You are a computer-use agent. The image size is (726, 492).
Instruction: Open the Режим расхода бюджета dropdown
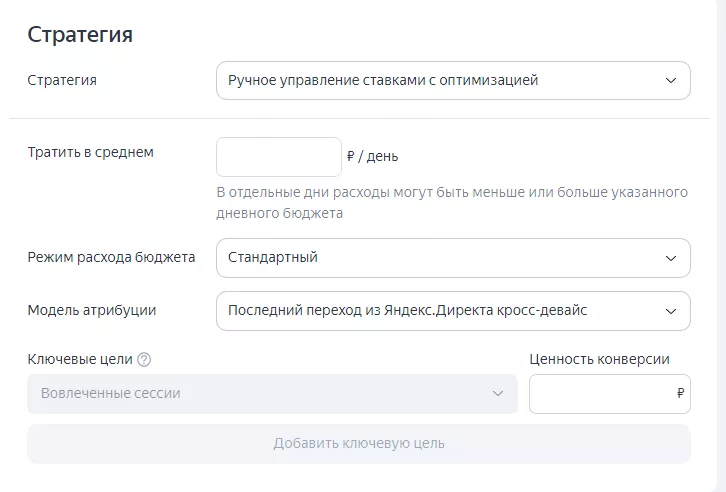point(453,258)
